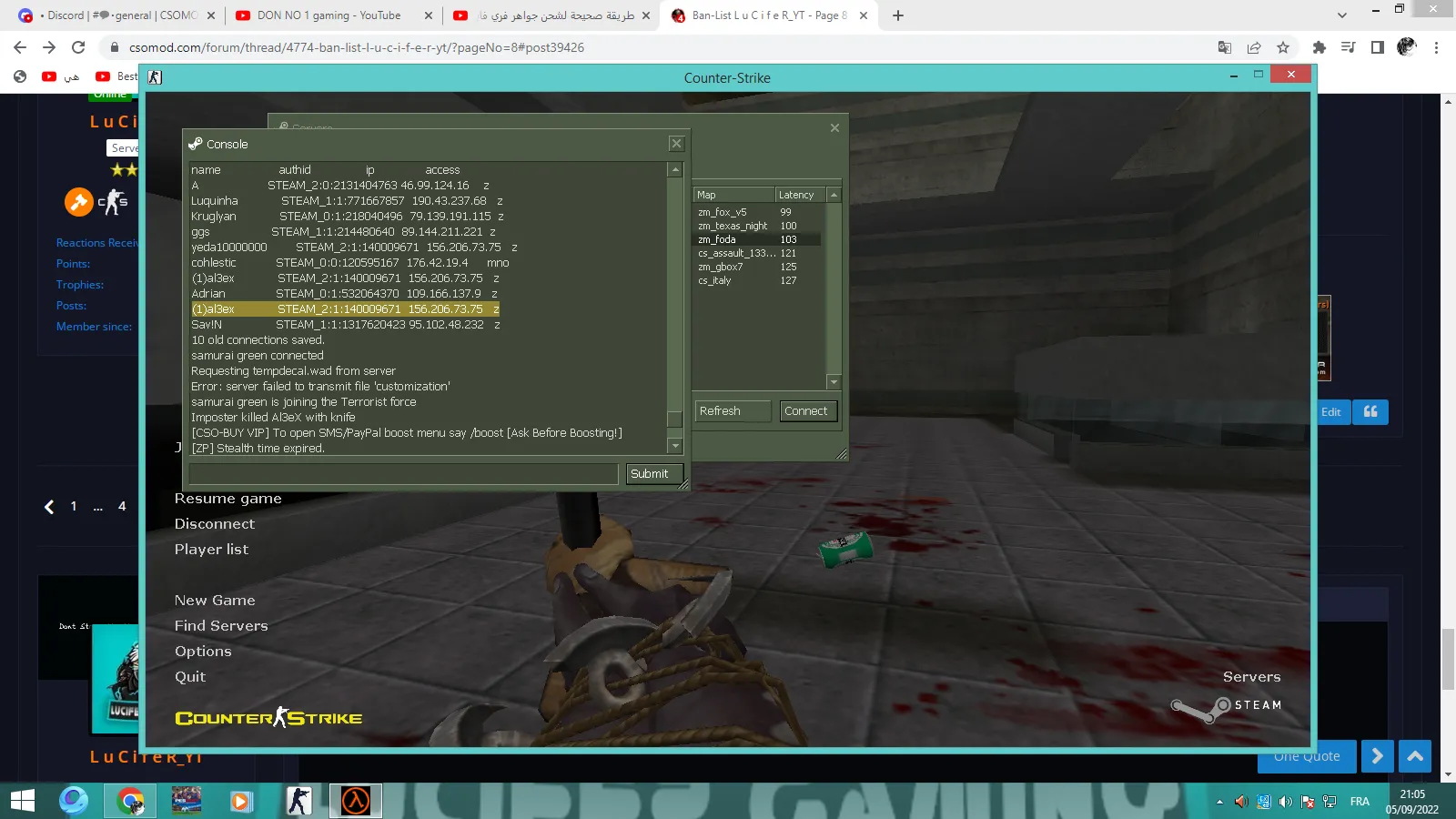1456x819 pixels.
Task: Open forum page 4 in pagination
Action: click(122, 507)
